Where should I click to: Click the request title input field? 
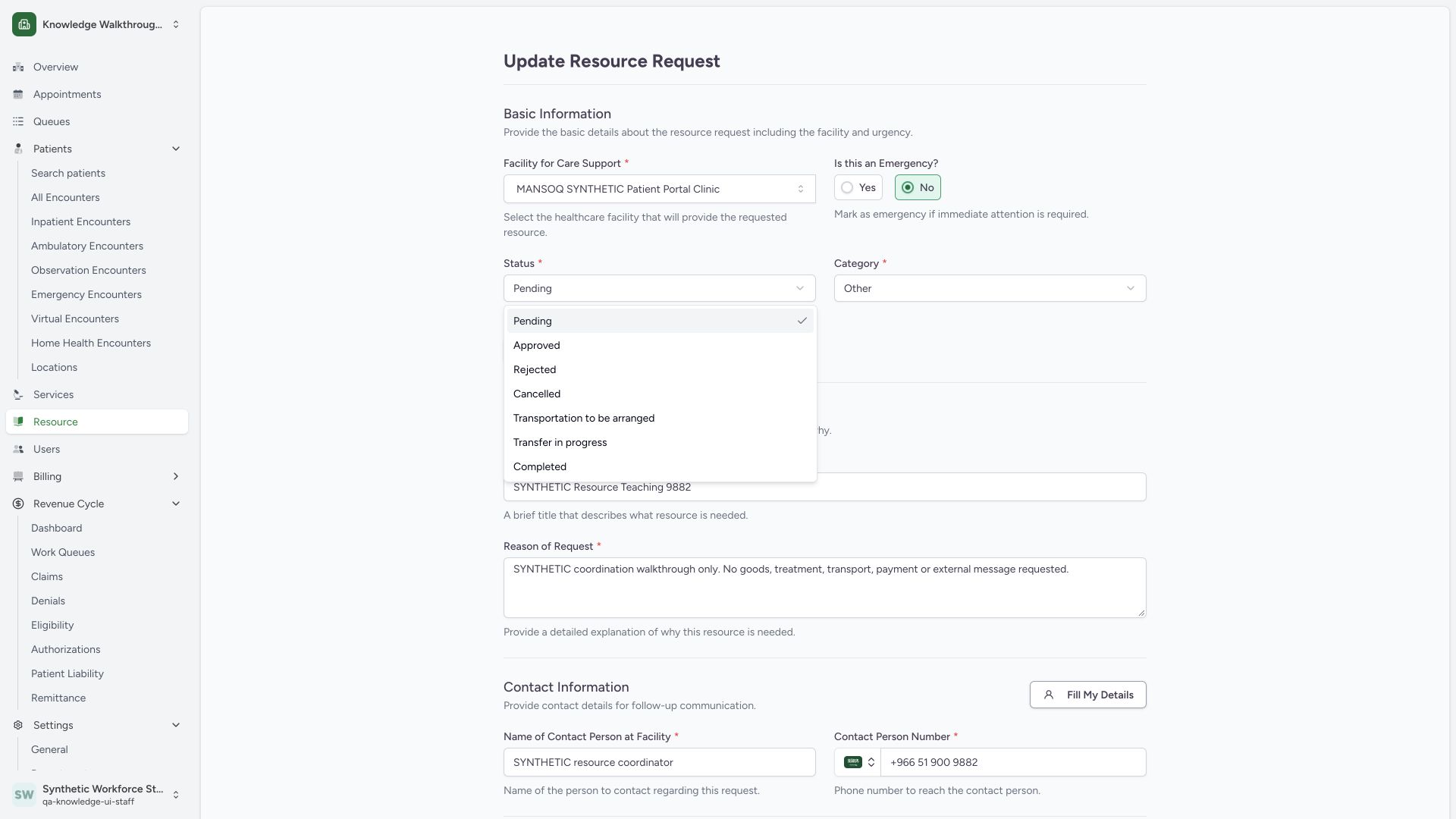click(824, 487)
